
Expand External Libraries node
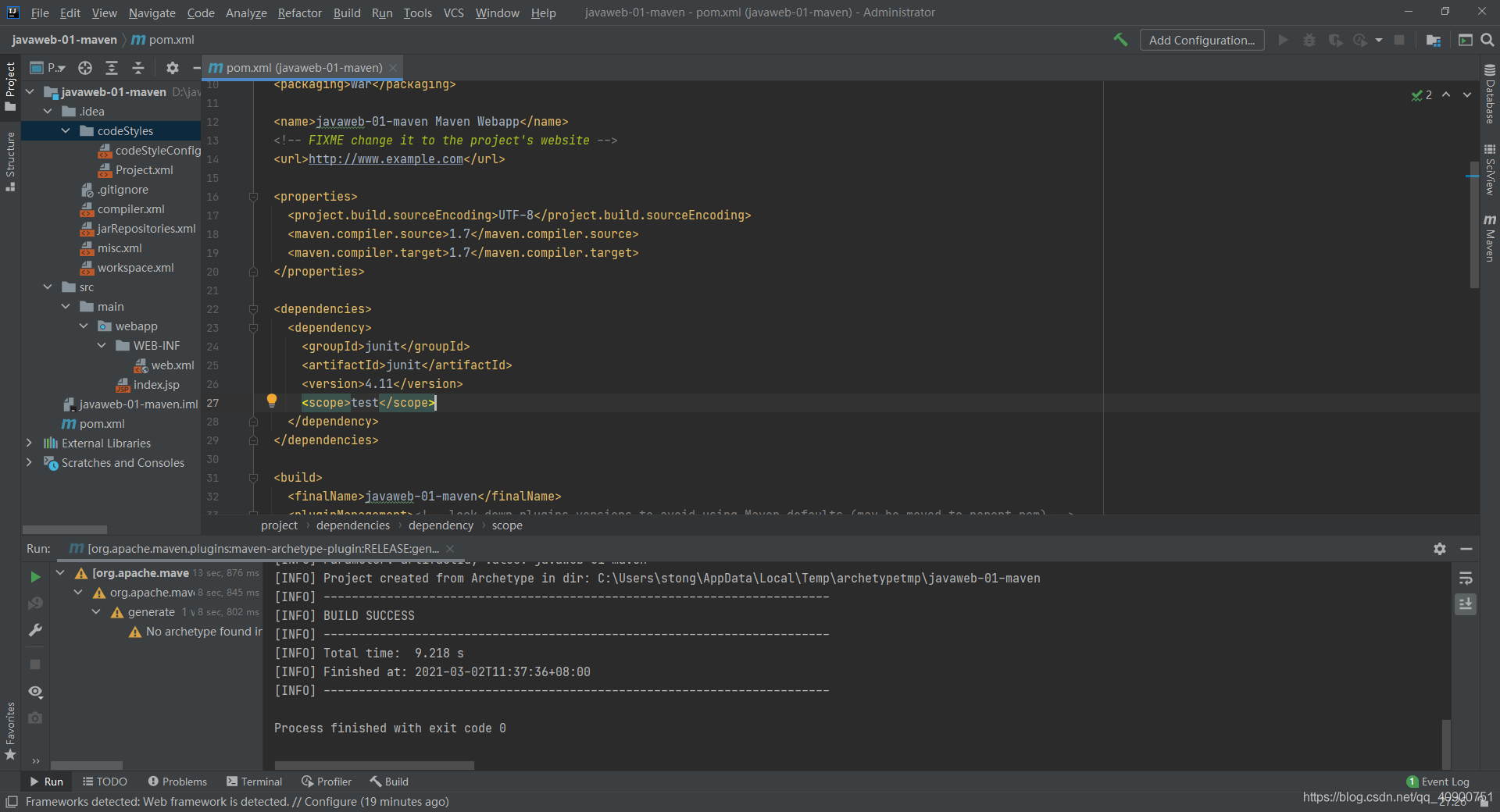click(x=30, y=443)
